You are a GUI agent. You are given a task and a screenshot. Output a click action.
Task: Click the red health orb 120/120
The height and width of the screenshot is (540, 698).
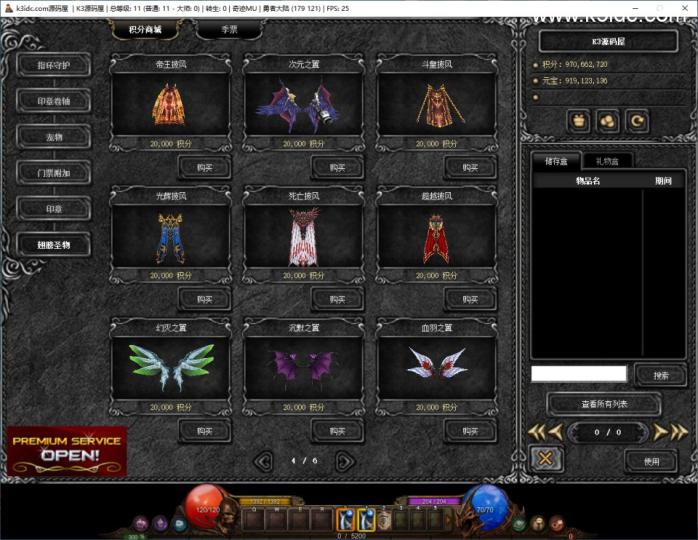[207, 508]
